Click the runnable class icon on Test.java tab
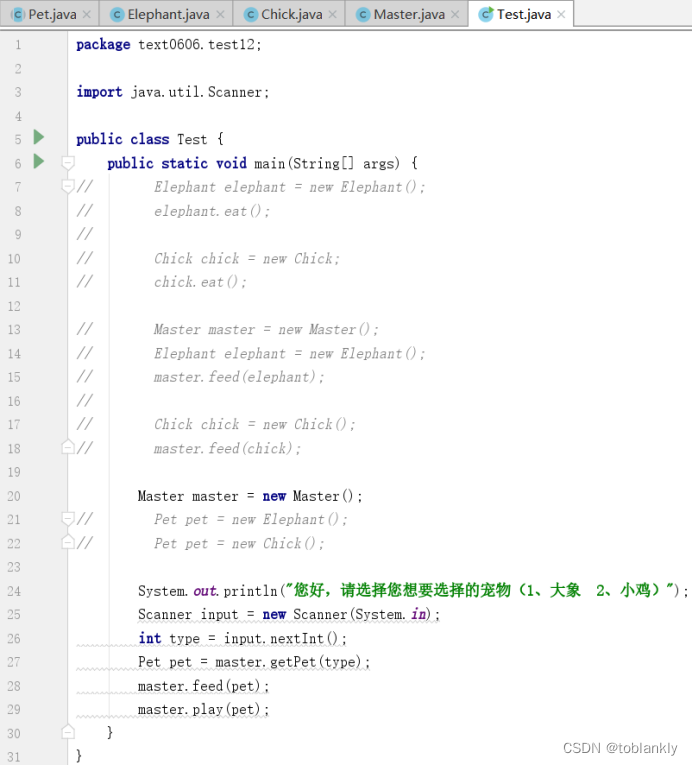The image size is (693, 765). [x=486, y=14]
